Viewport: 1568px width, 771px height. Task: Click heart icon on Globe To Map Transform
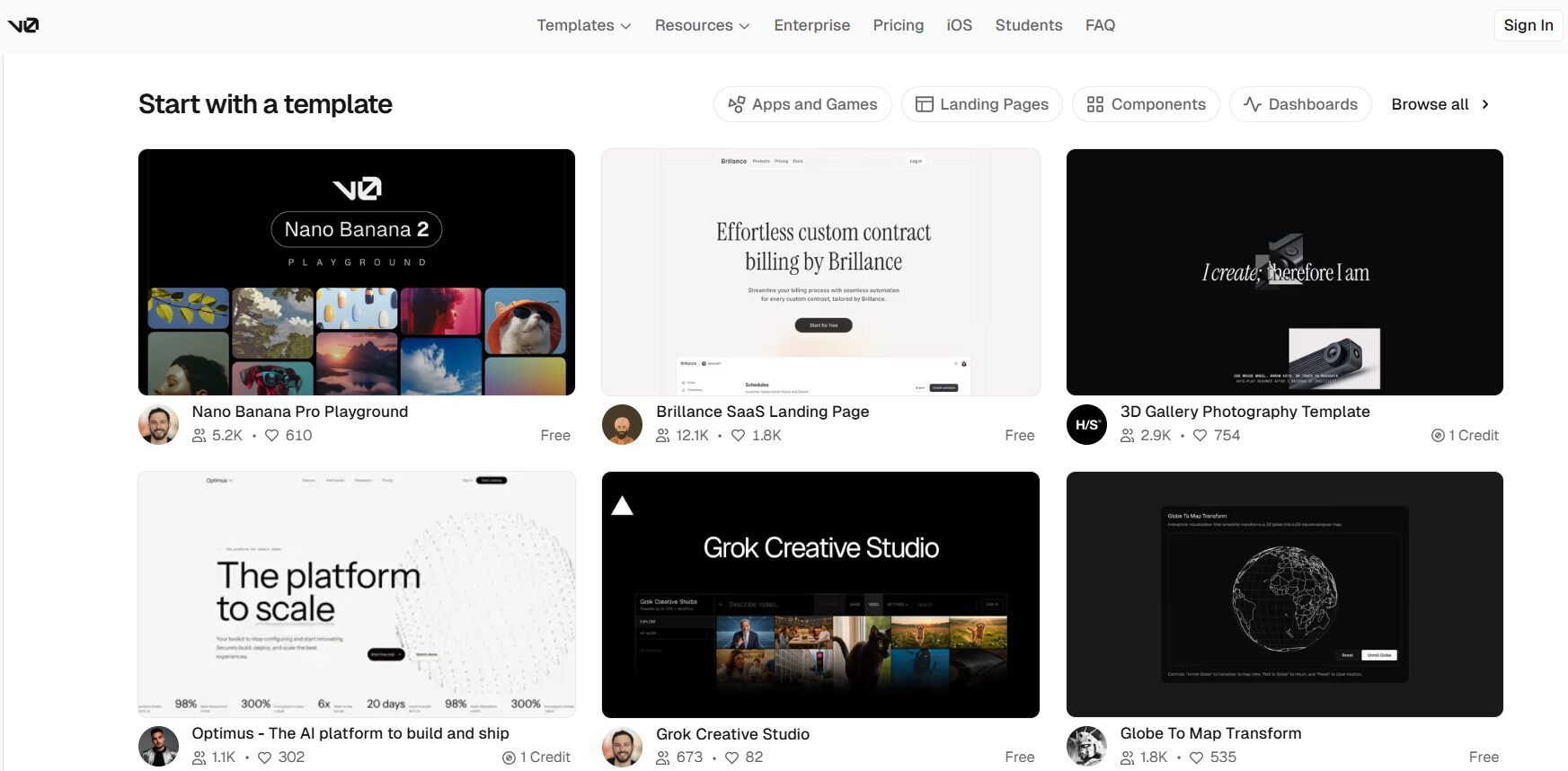click(1196, 758)
